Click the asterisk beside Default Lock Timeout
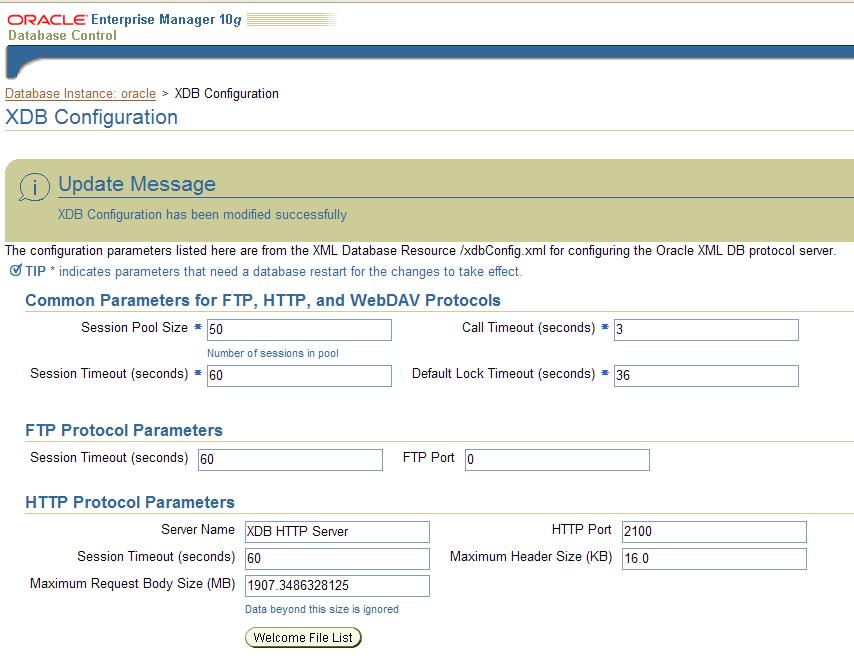854x669 pixels. (605, 373)
